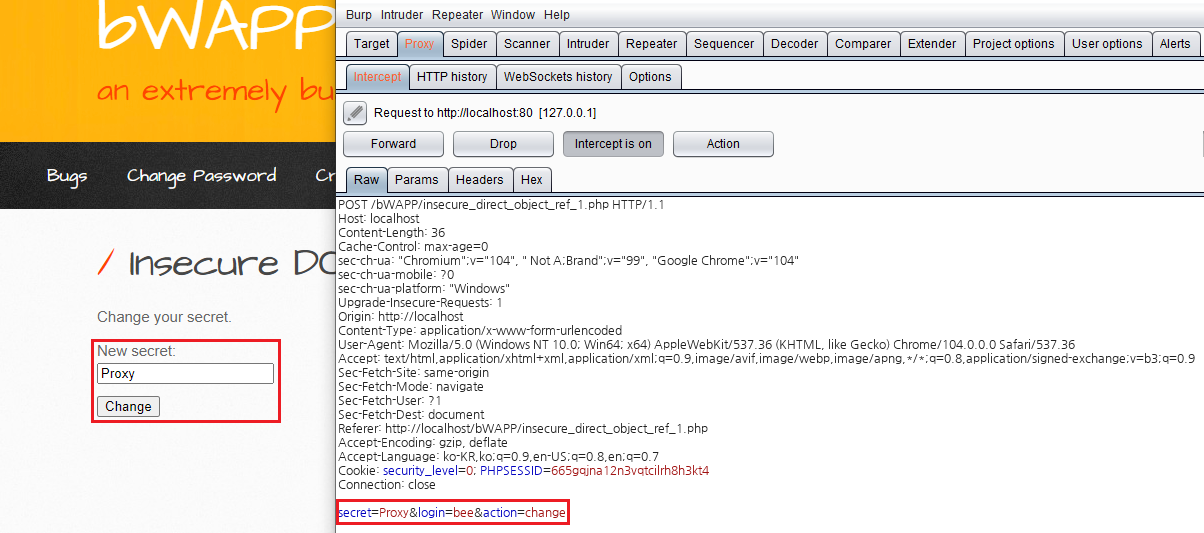This screenshot has height=533, width=1204.
Task: Click the Change button in bWAPP
Action: point(128,406)
